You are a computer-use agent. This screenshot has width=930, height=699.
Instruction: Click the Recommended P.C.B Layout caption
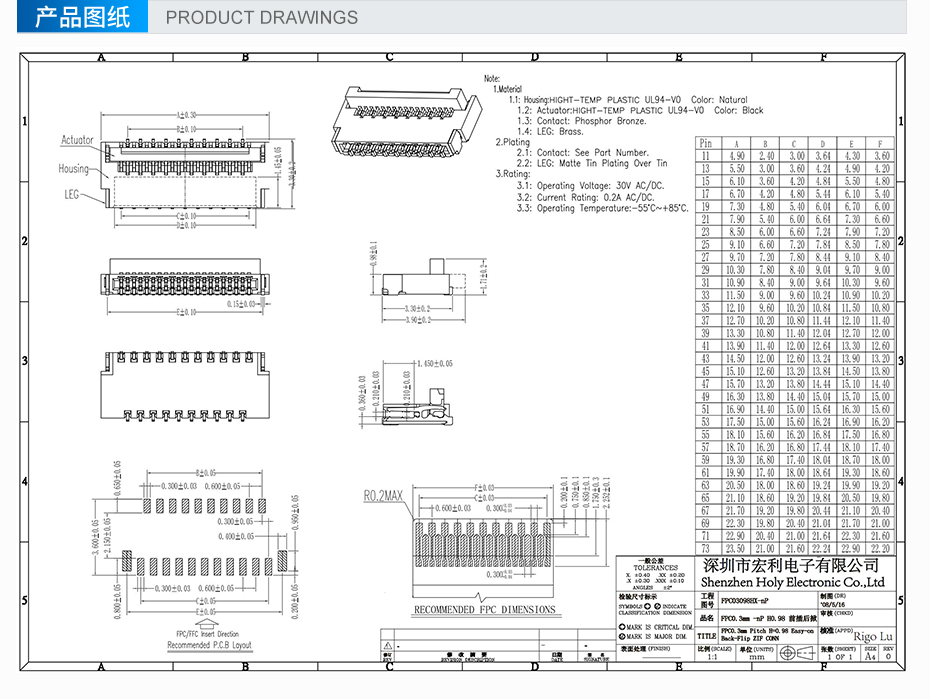pos(208,645)
